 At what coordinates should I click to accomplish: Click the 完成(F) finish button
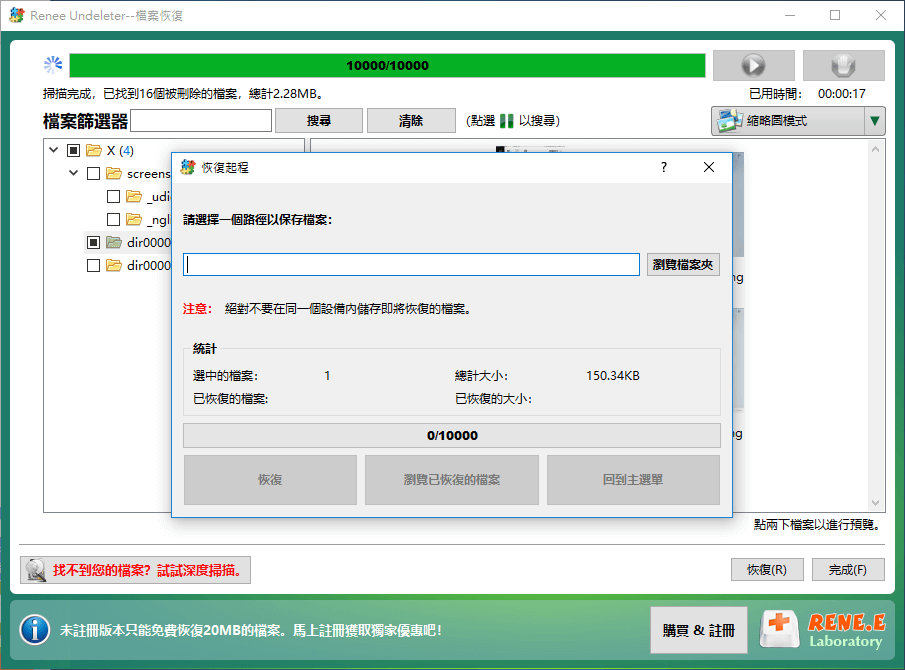[x=848, y=570]
